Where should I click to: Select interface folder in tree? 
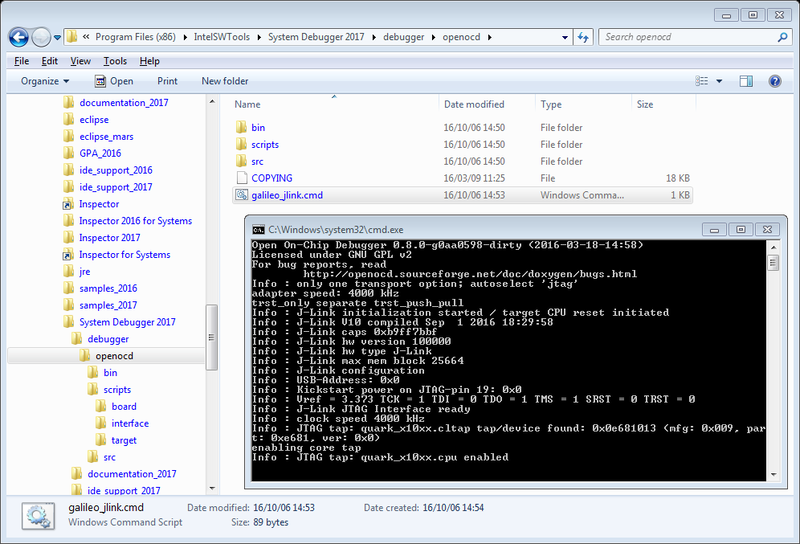coord(130,423)
